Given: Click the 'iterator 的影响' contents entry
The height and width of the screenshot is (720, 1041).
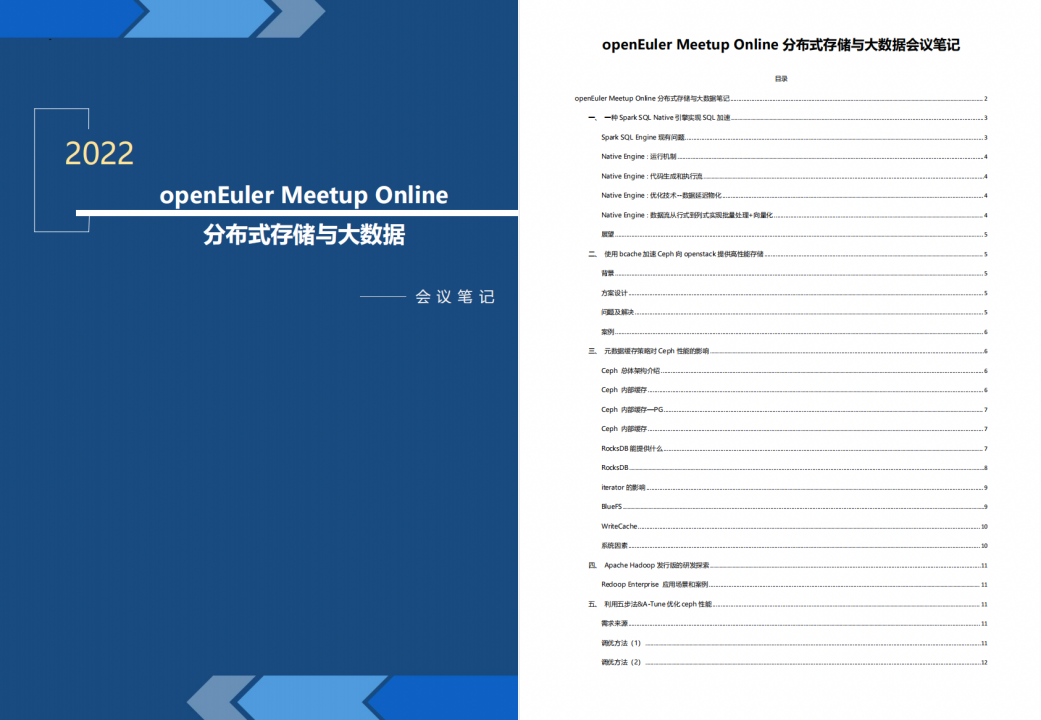Looking at the screenshot, I should 623,487.
